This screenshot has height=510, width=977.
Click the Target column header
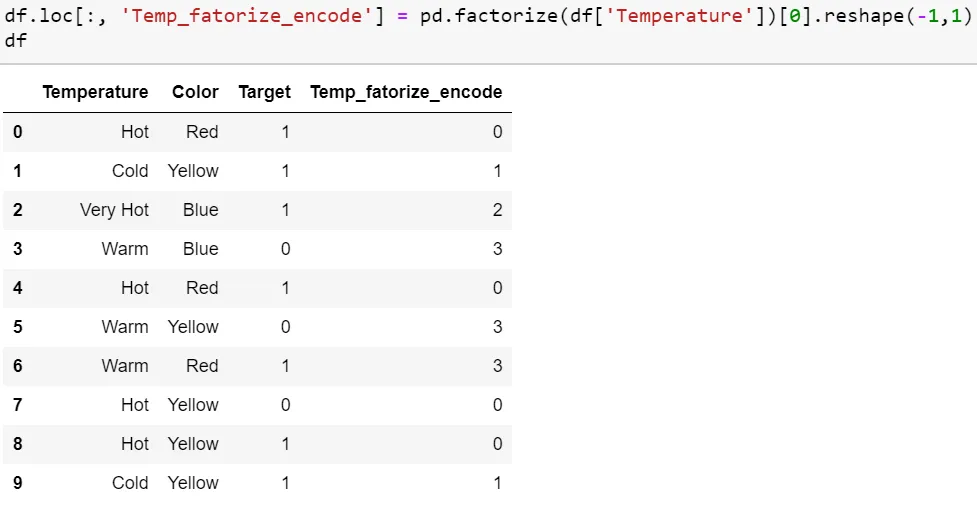point(264,92)
